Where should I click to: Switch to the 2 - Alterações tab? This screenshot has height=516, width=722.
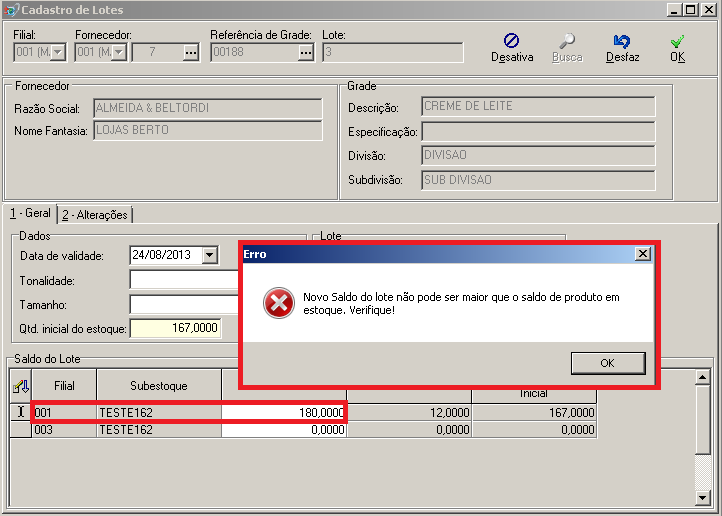pyautogui.click(x=96, y=214)
